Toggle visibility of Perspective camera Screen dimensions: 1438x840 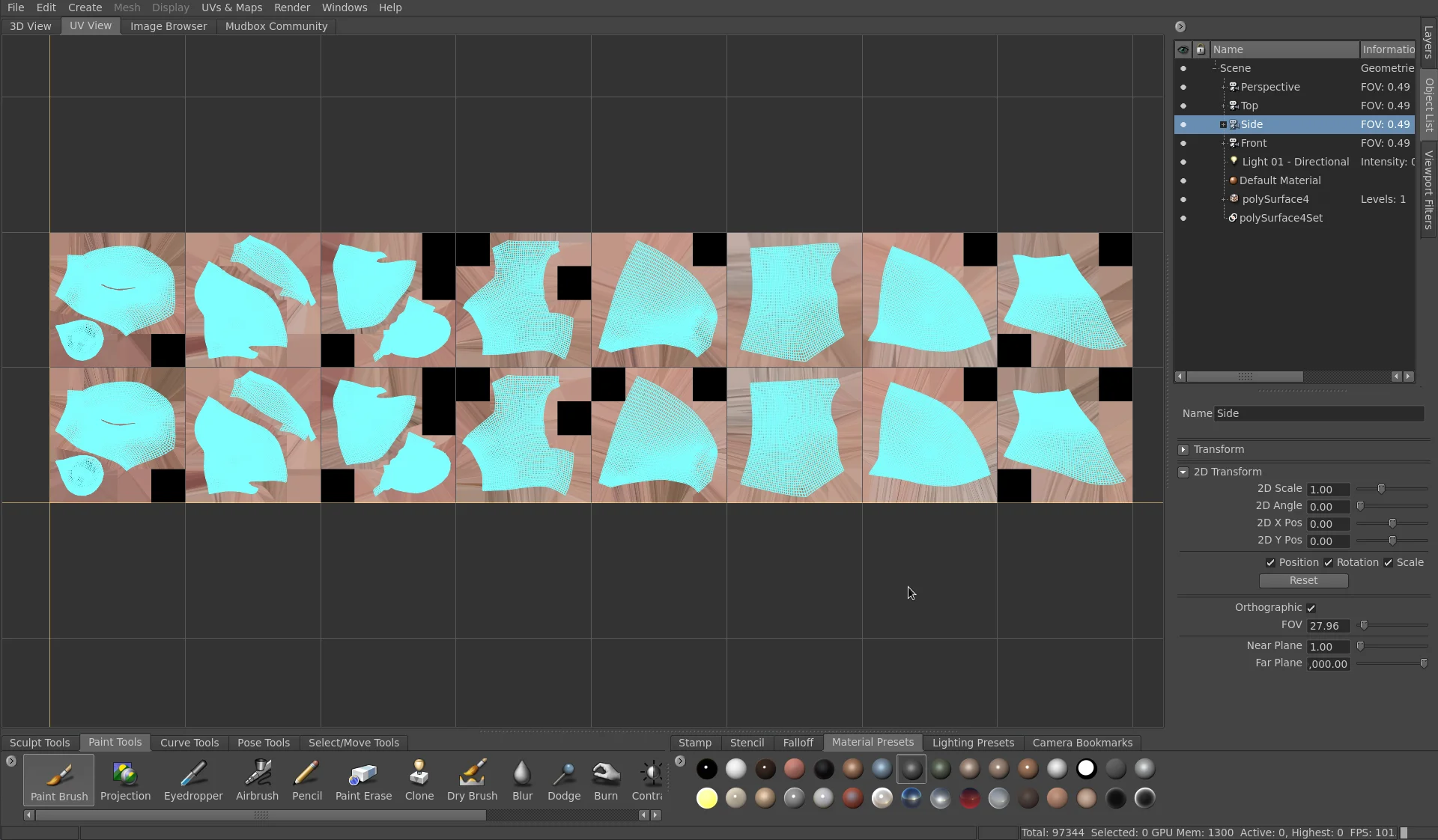tap(1183, 87)
